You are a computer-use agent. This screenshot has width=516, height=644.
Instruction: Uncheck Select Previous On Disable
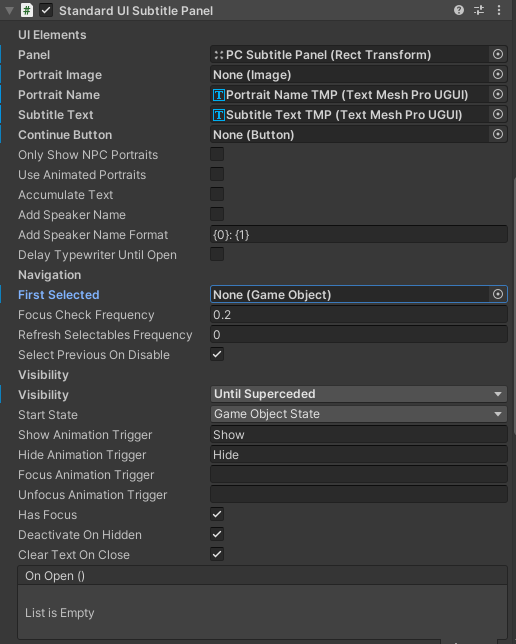click(217, 354)
